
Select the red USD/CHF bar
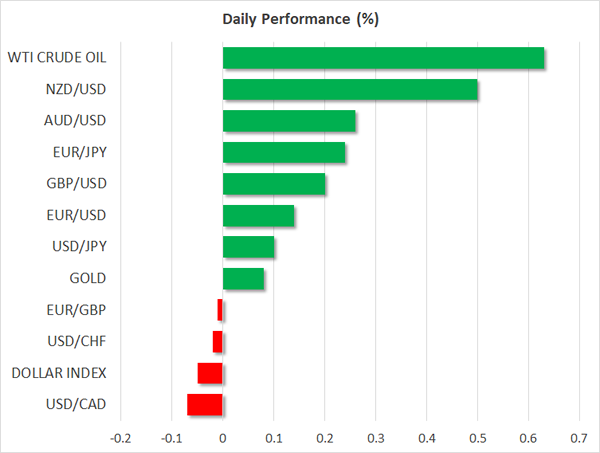coord(217,342)
